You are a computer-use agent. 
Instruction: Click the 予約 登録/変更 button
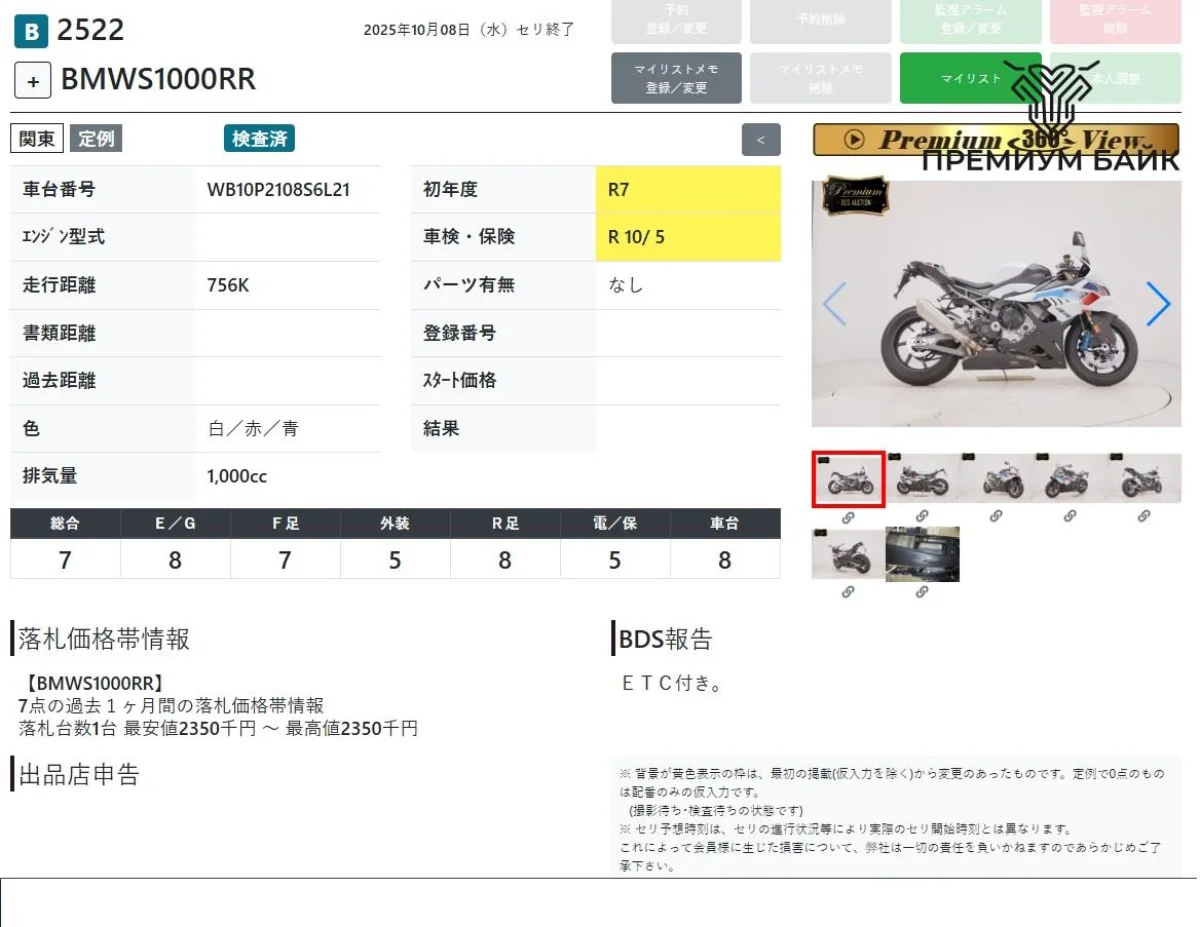[676, 20]
